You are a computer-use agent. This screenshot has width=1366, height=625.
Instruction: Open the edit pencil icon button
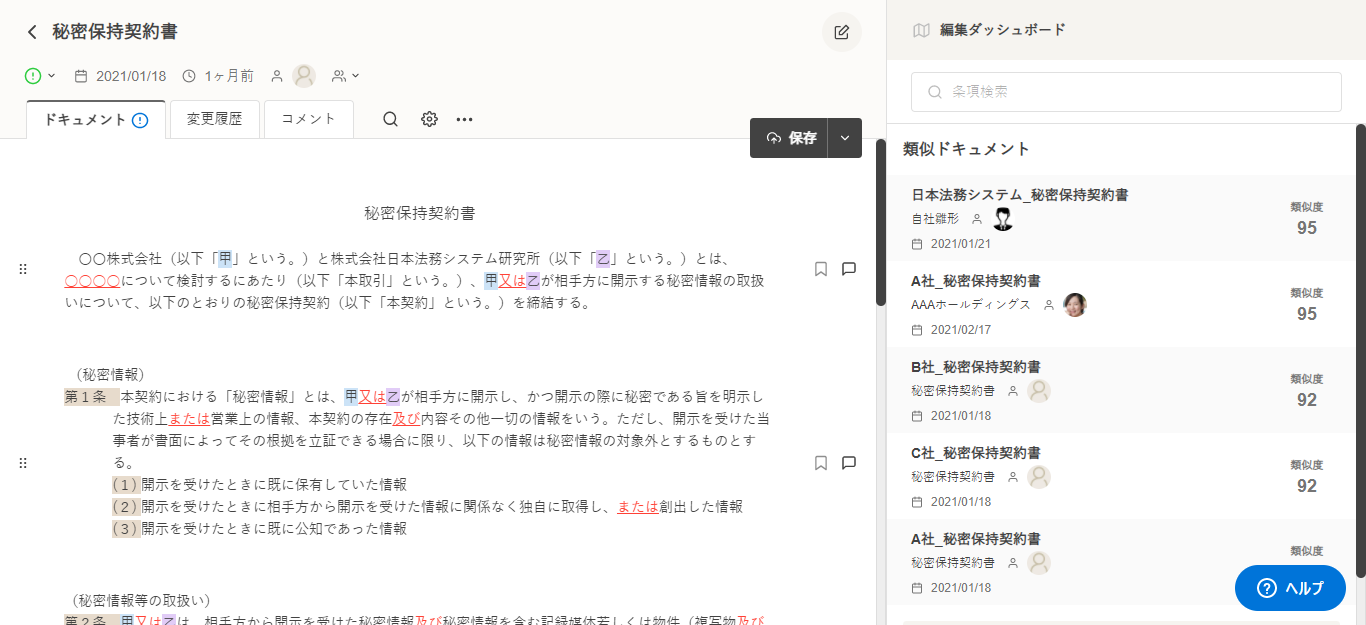[x=841, y=32]
